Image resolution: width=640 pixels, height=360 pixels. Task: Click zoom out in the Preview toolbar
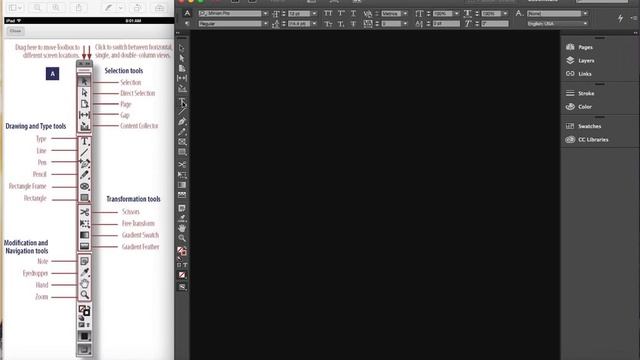(x=37, y=8)
